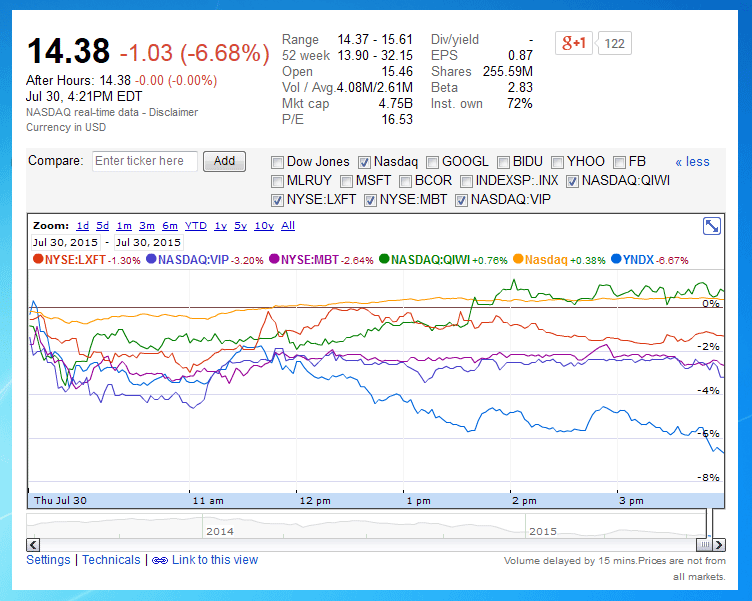Click the 2014 overview timeline region
The image size is (752, 601).
pos(220,531)
